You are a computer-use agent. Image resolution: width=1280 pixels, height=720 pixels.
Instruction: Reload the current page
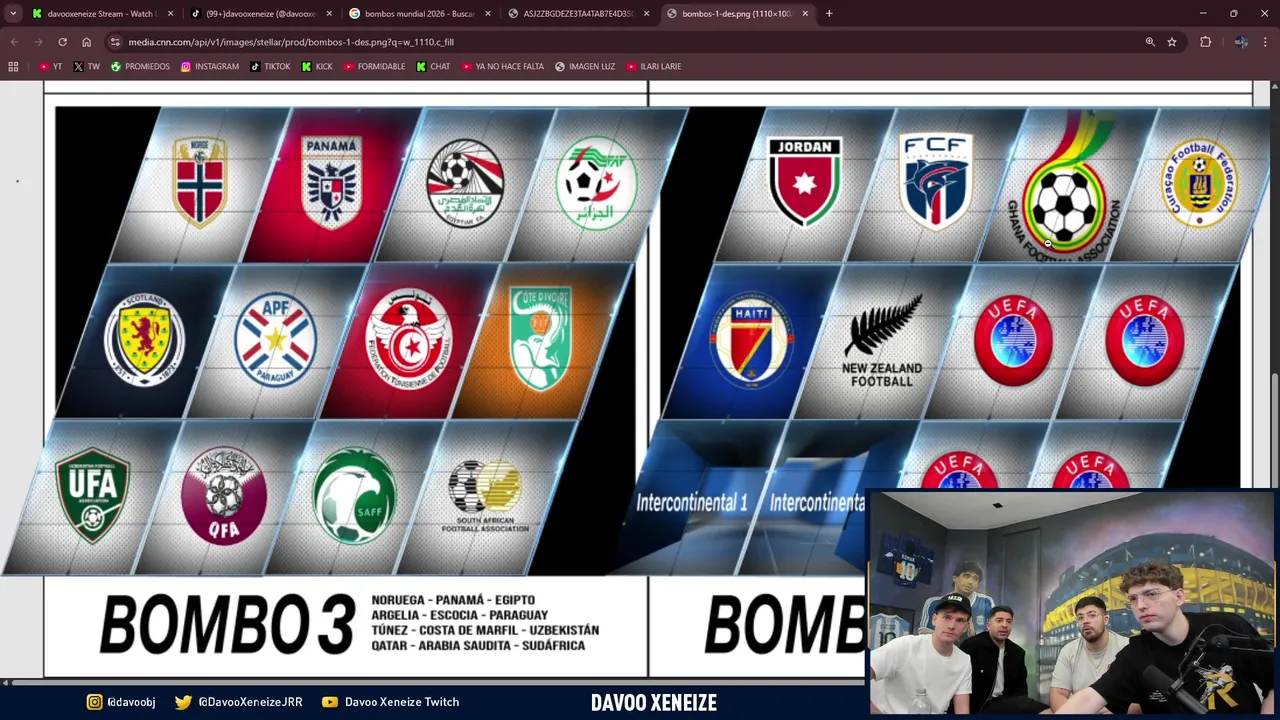62,42
